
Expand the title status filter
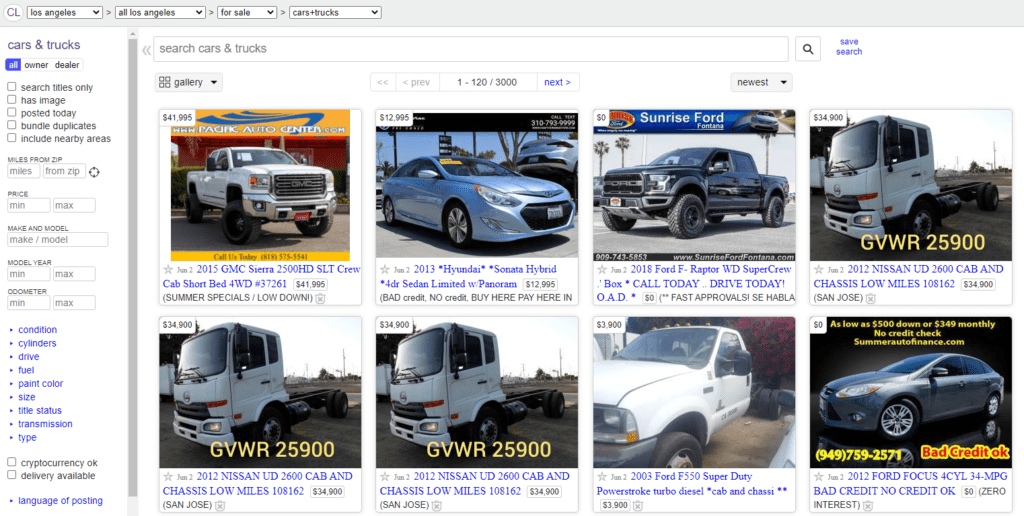(40, 411)
